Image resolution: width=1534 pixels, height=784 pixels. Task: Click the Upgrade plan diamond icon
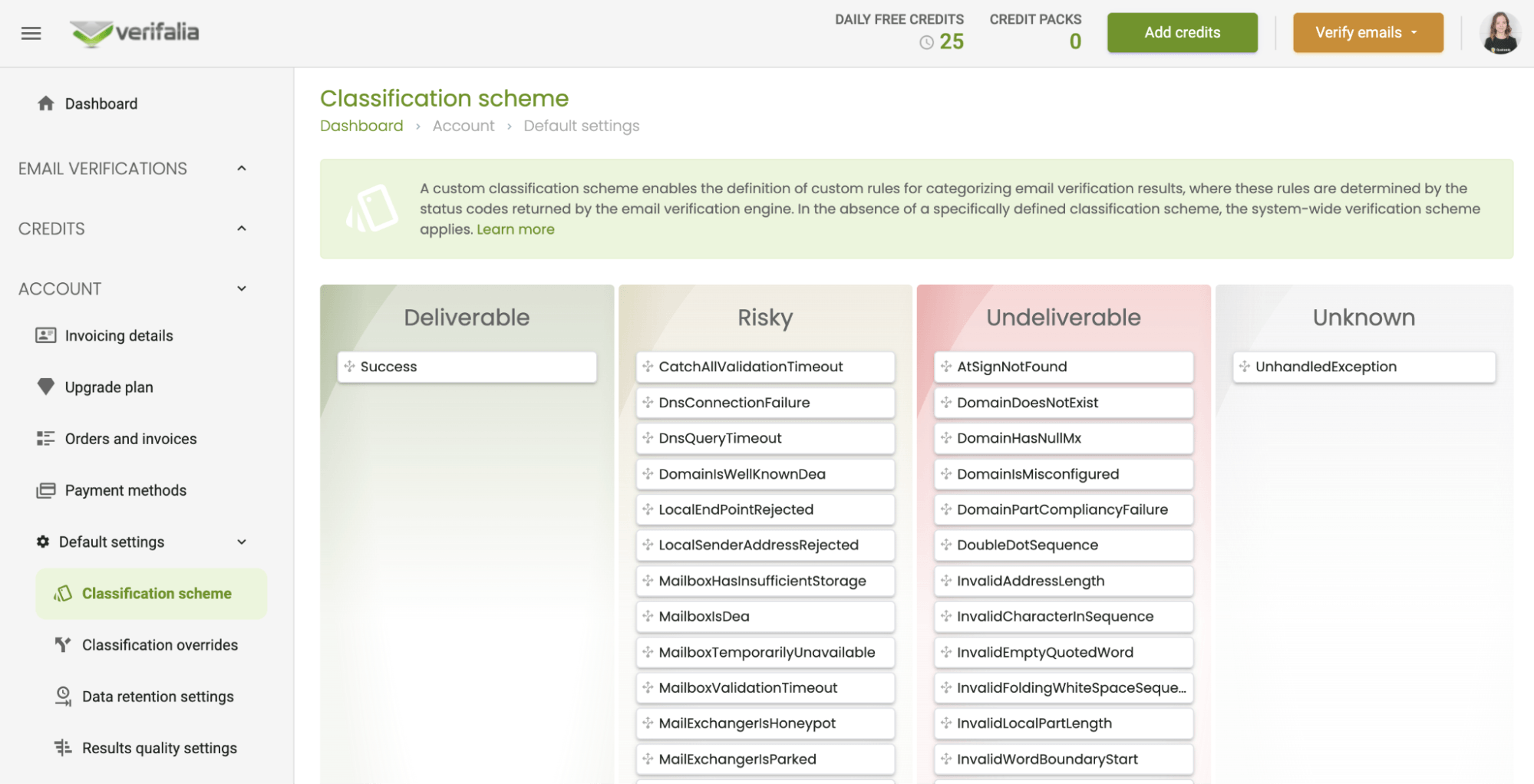point(46,387)
